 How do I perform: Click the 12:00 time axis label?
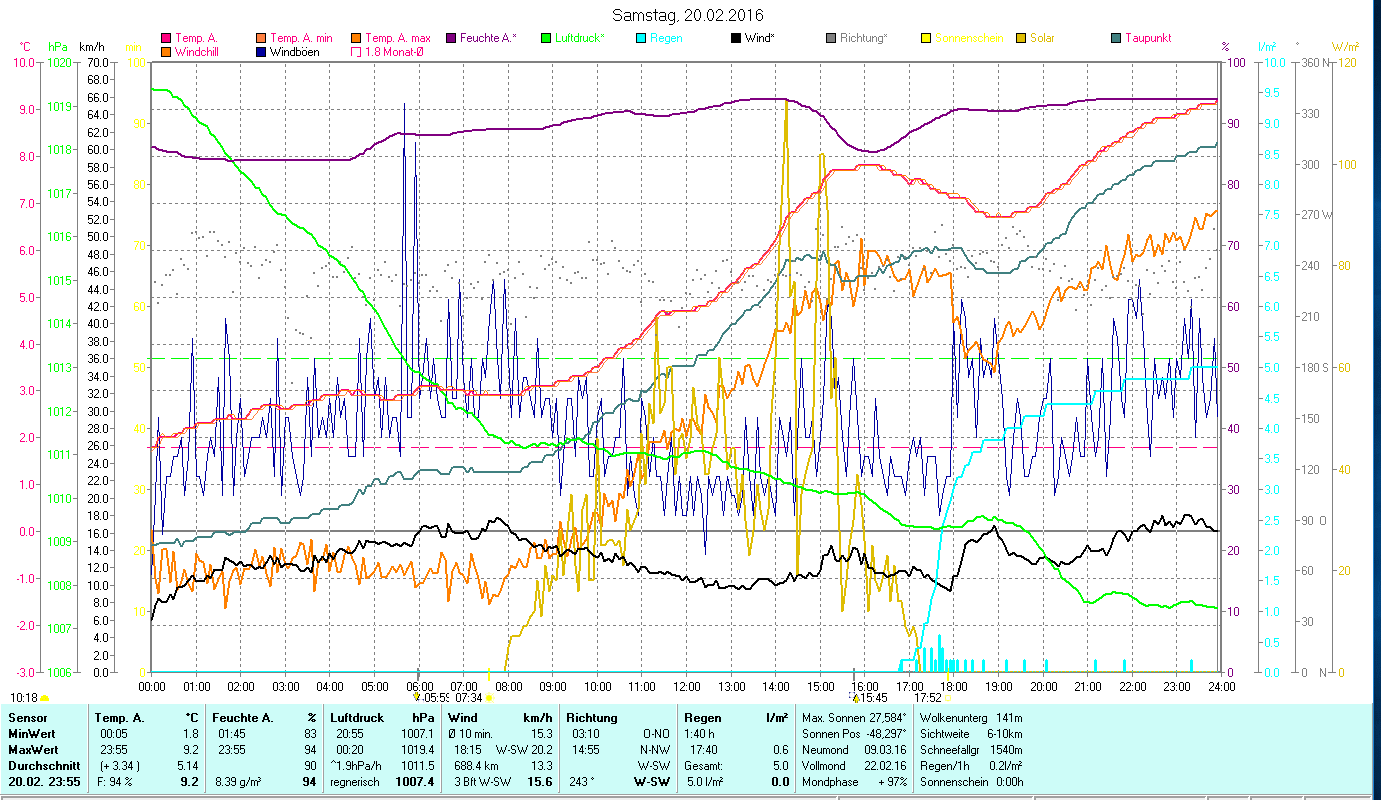click(687, 687)
